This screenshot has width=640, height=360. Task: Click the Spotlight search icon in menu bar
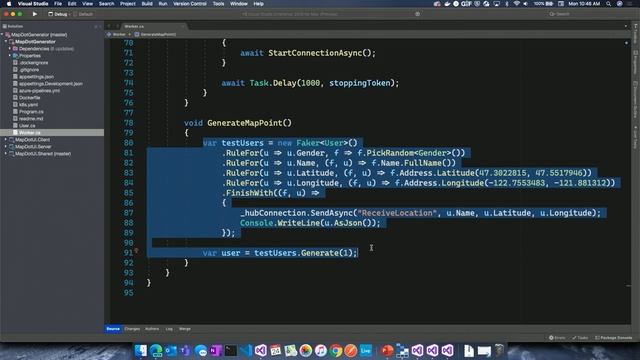[609, 4]
